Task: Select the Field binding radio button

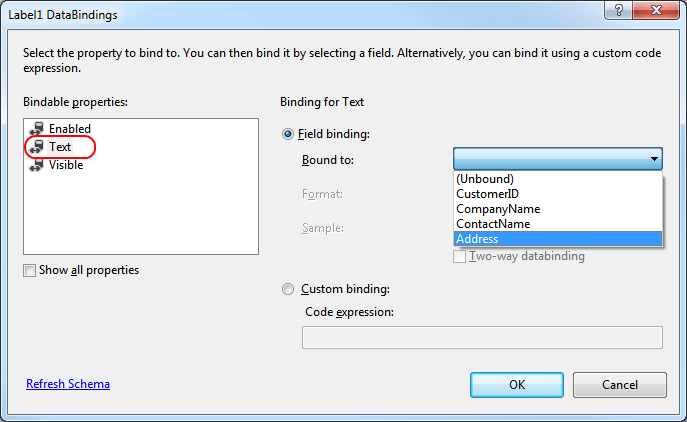Action: pos(290,134)
